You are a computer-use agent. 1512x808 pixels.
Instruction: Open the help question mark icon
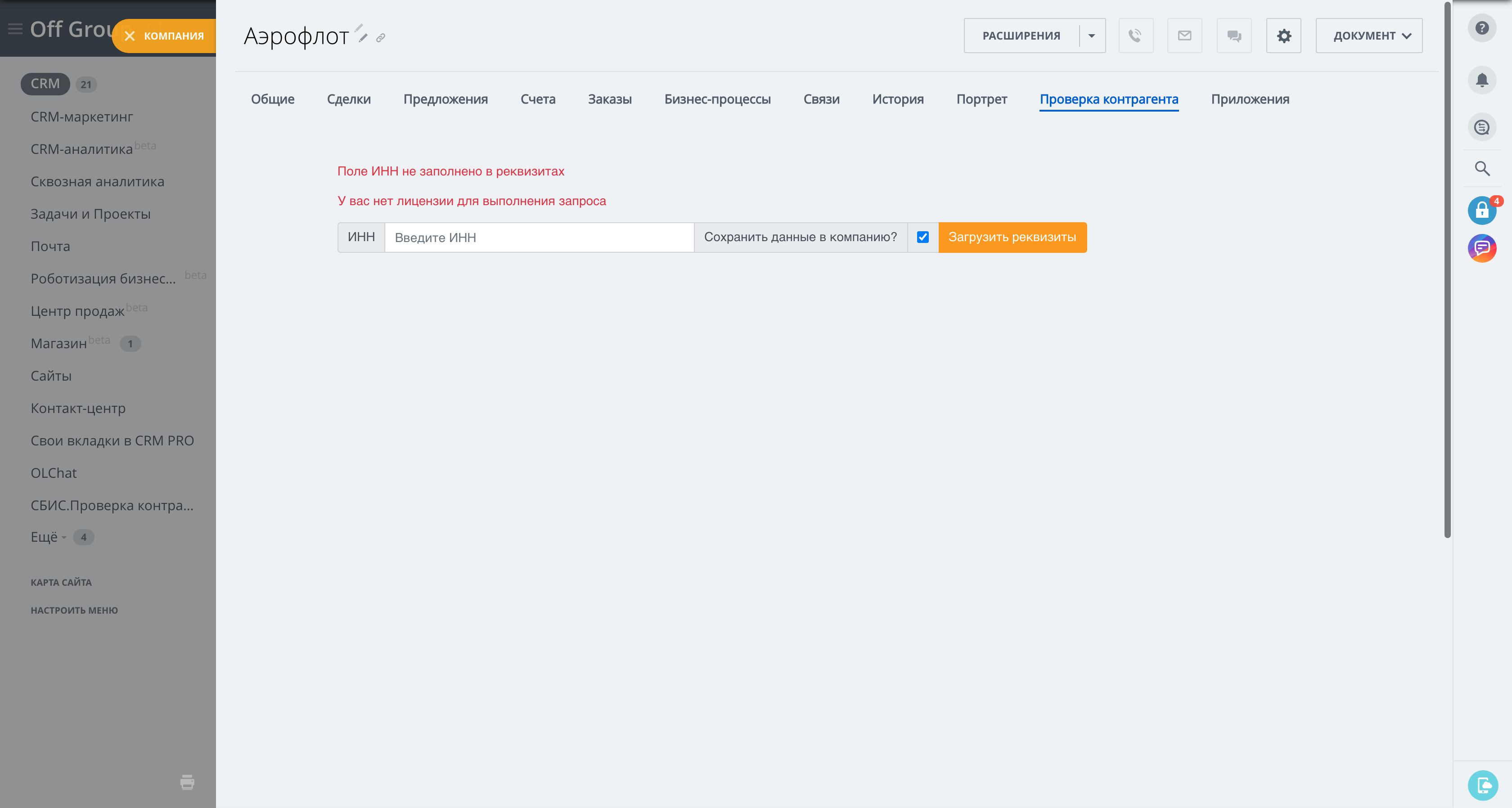pyautogui.click(x=1481, y=28)
